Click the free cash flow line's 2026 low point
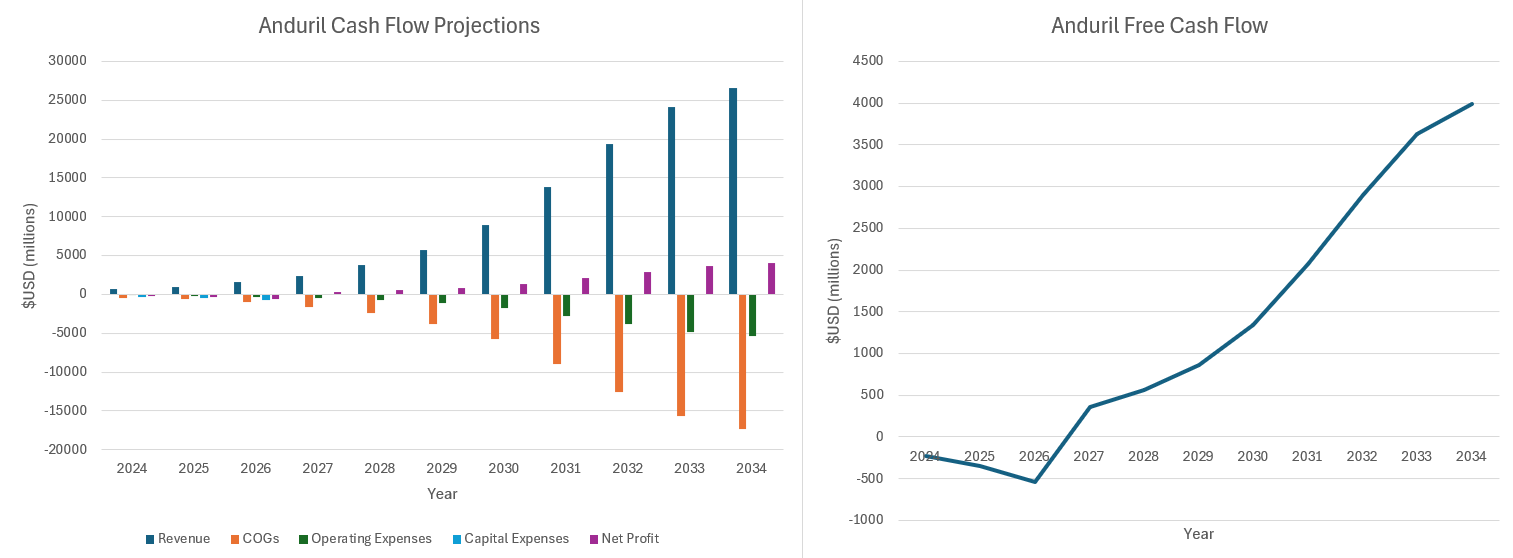This screenshot has width=1513, height=558. click(1034, 482)
